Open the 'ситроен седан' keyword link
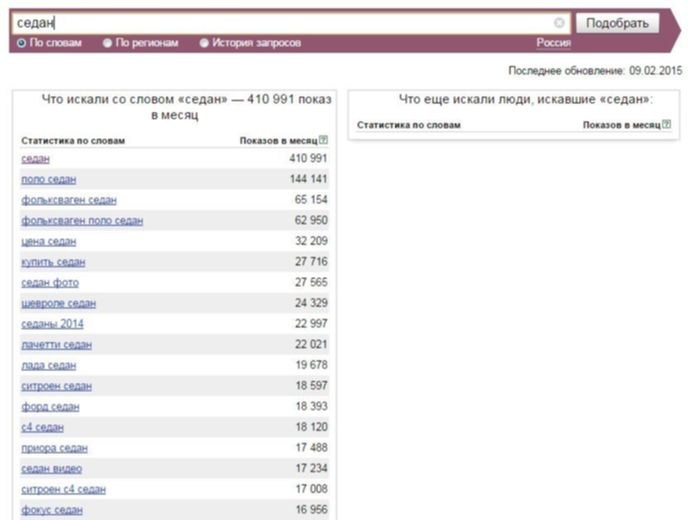This screenshot has width=688, height=520. [x=57, y=386]
